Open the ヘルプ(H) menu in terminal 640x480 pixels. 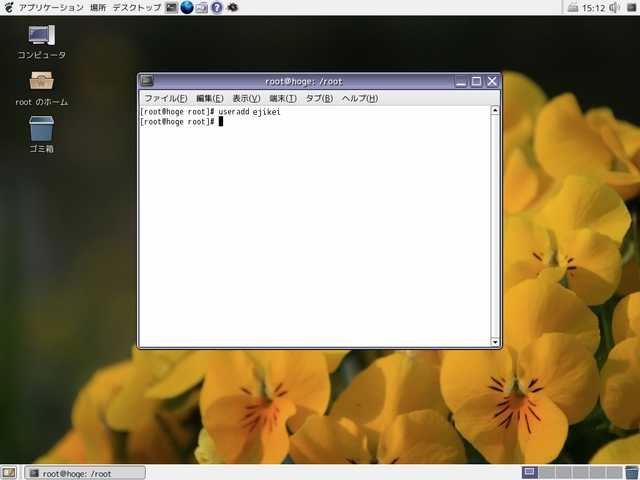tap(360, 98)
